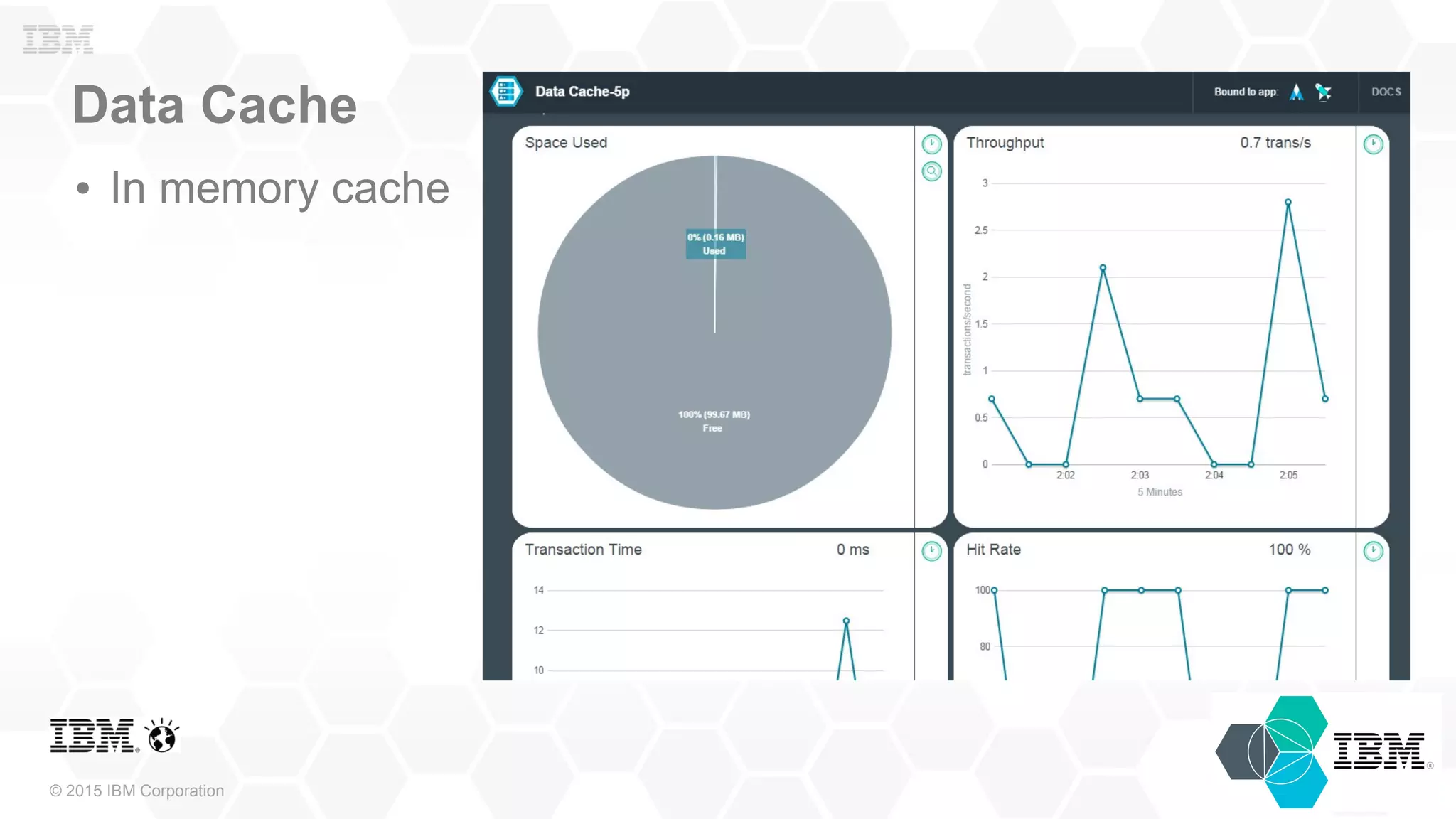The width and height of the screenshot is (1456, 819).
Task: Open the DOCS link in header
Action: point(1386,92)
